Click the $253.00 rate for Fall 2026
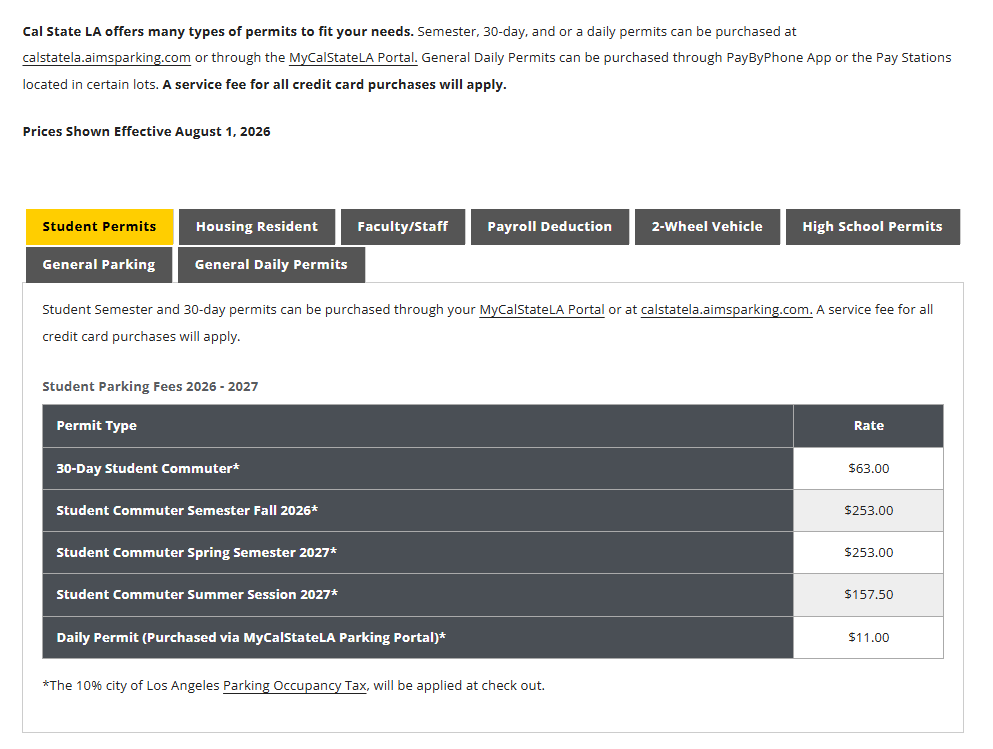This screenshot has height=749, width=993. pyautogui.click(x=868, y=510)
